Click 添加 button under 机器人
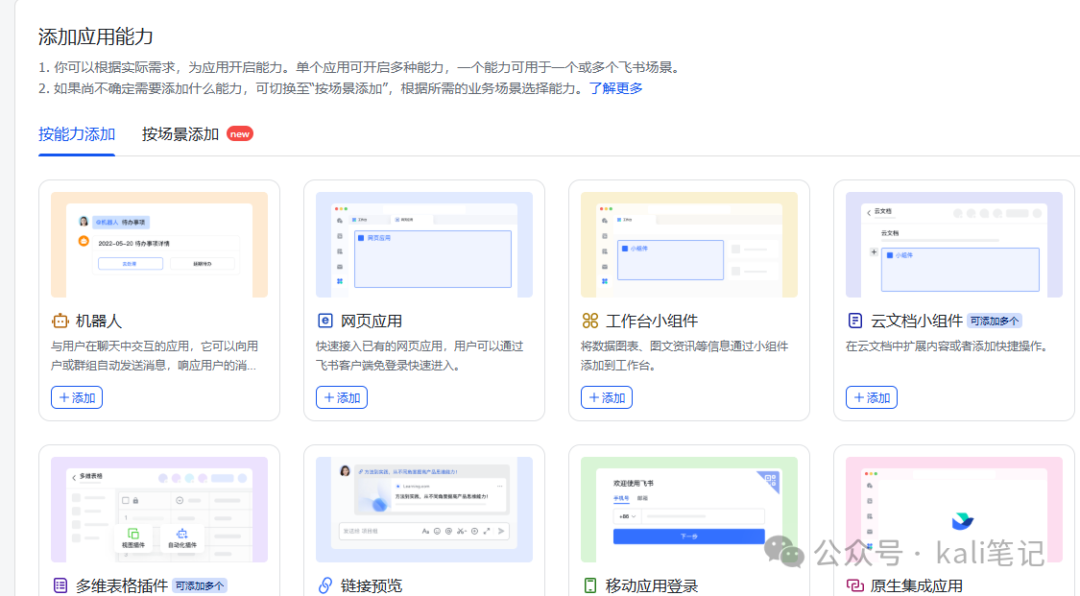 pyautogui.click(x=77, y=397)
